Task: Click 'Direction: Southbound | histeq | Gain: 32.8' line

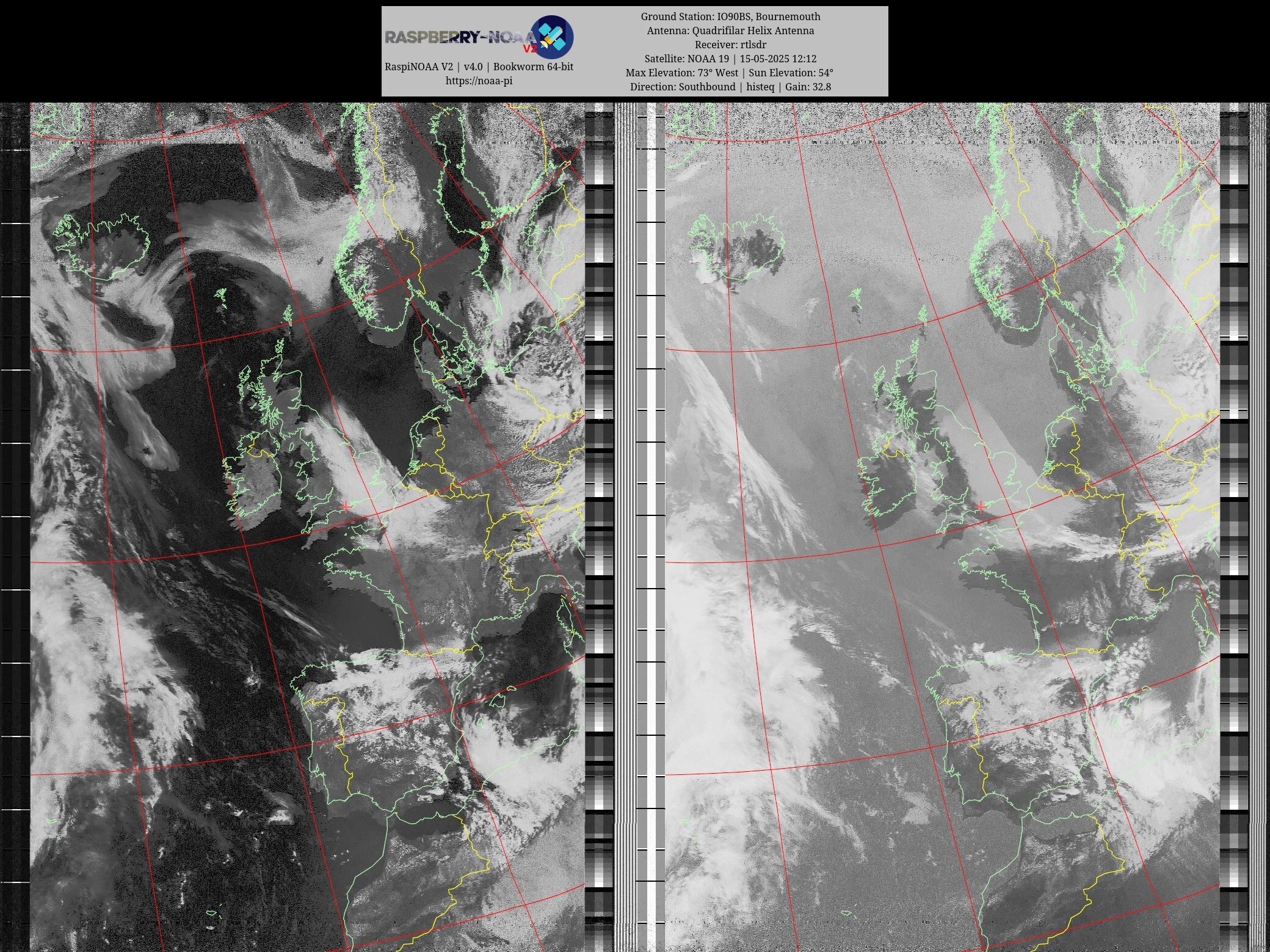Action: tap(730, 87)
